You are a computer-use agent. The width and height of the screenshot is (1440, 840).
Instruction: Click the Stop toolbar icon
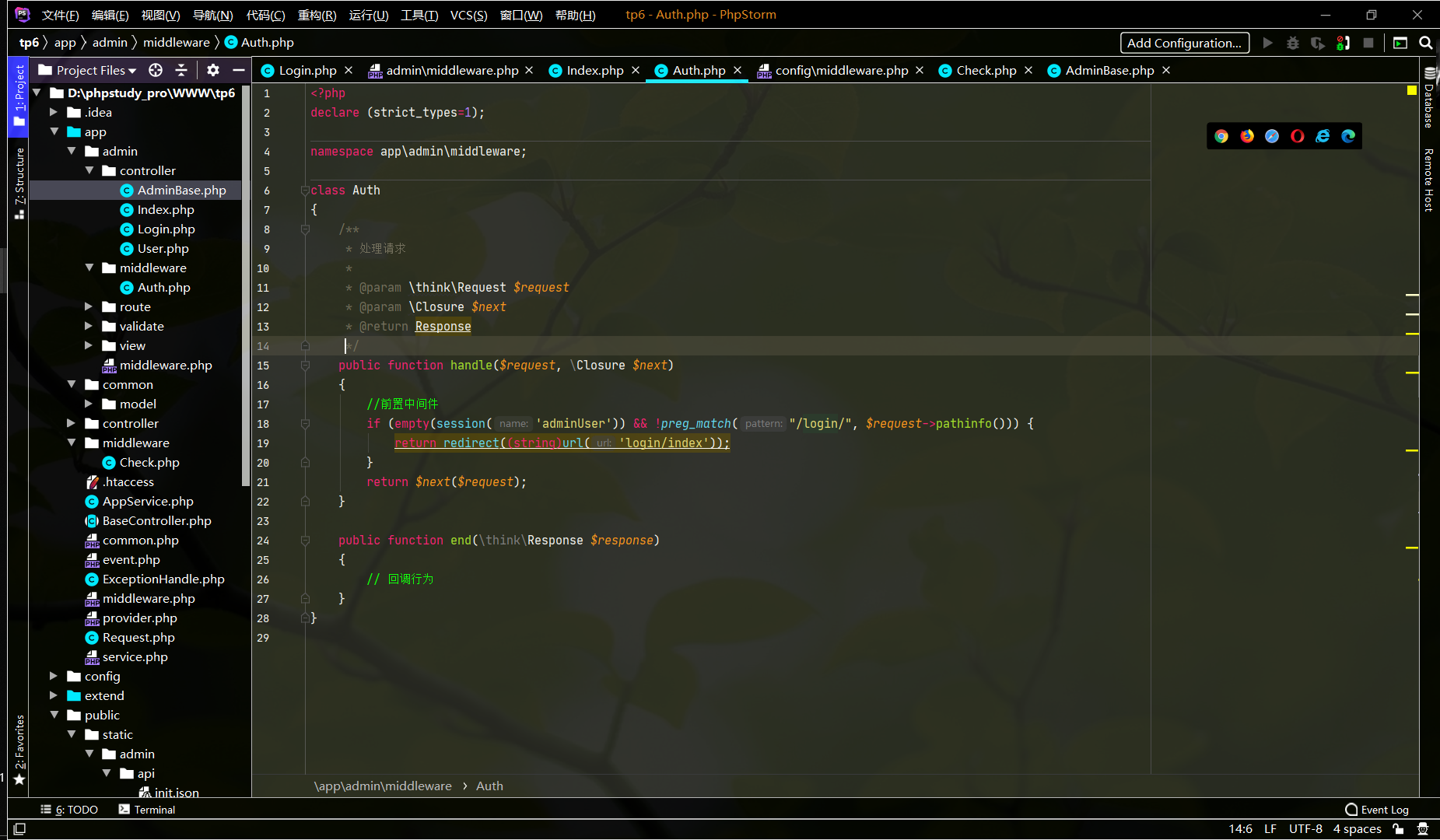tap(1368, 43)
